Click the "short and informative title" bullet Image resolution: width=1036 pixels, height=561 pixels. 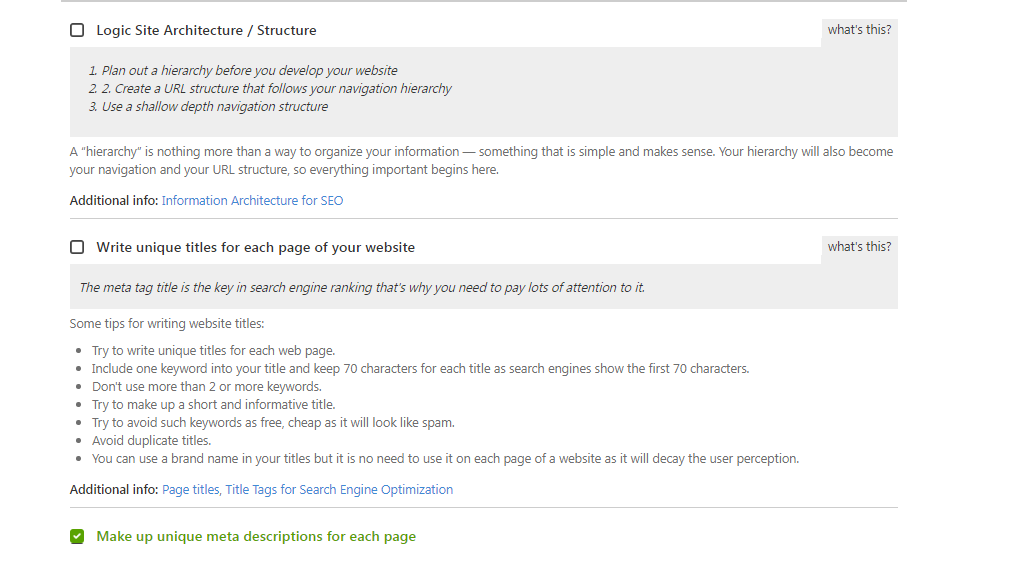coord(213,404)
